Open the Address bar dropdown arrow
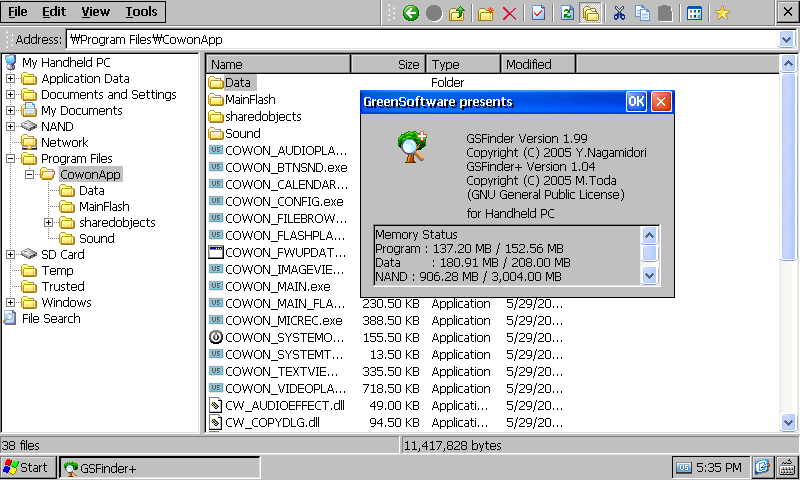Viewport: 800px width, 480px height. click(x=786, y=39)
